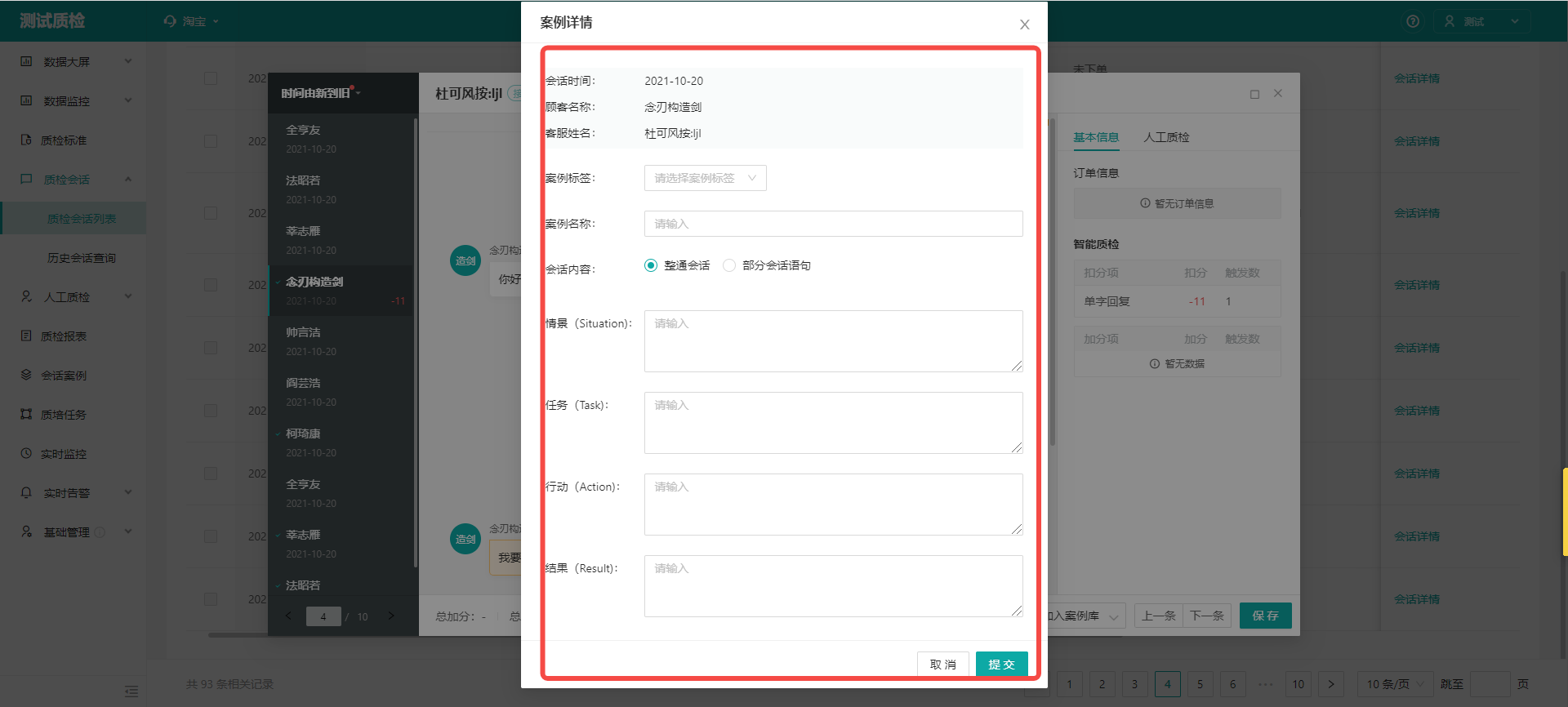1568x707 pixels.
Task: Select the 整通会话 radio option
Action: 651,265
